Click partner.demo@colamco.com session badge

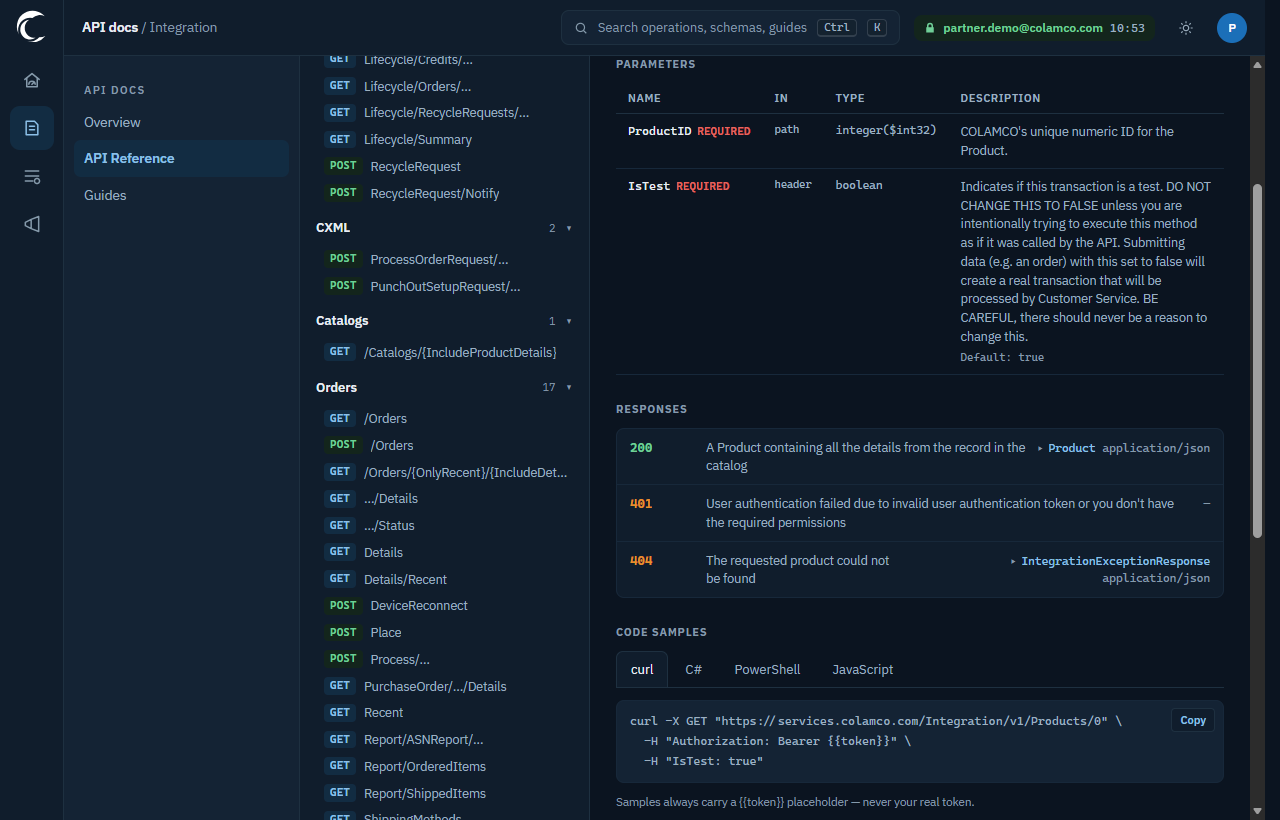[1034, 28]
